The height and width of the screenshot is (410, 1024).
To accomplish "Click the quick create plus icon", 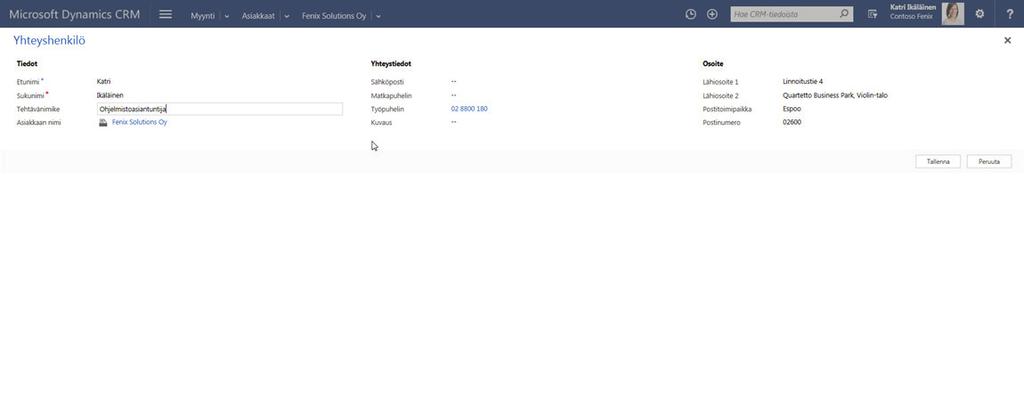I will pos(712,14).
